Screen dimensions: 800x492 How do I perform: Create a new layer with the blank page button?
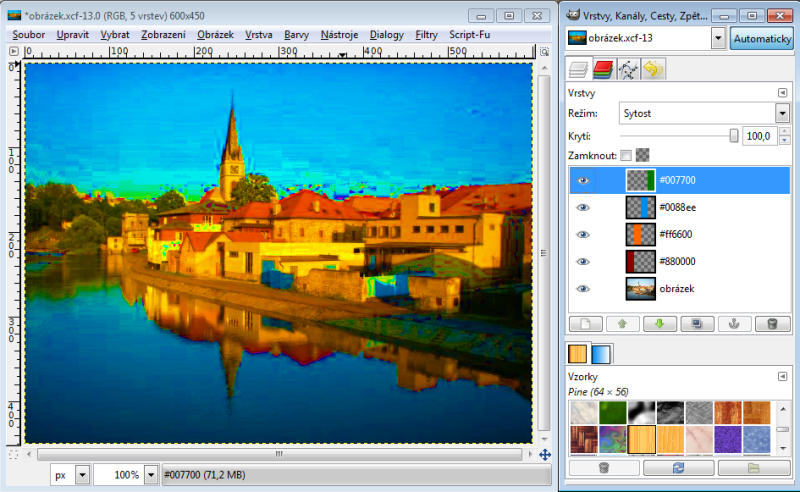(x=586, y=324)
